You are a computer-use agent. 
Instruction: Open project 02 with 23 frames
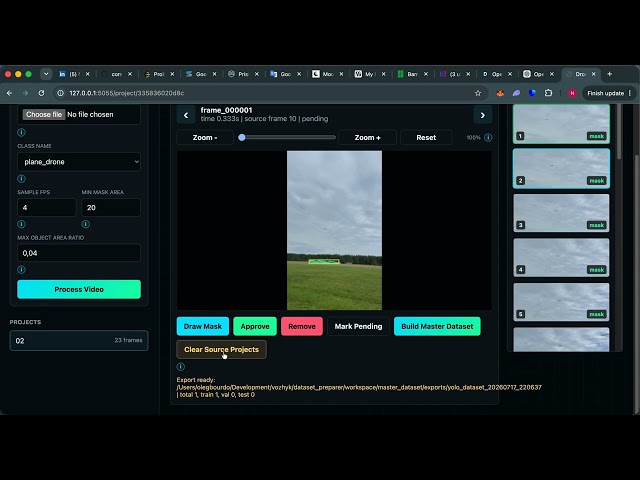[79, 340]
